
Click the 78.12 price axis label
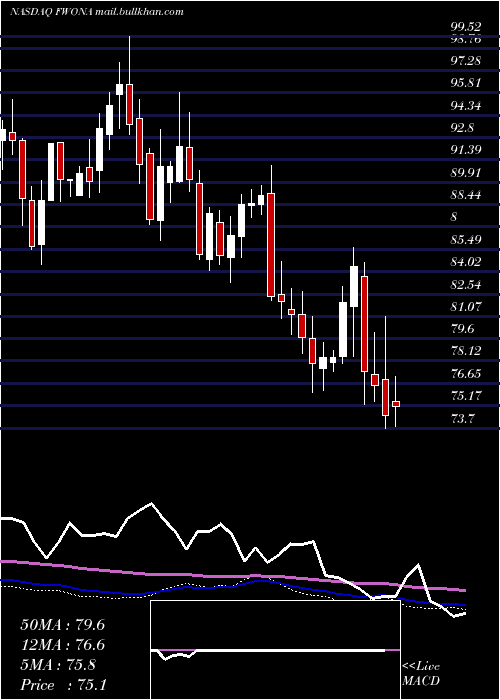click(466, 351)
